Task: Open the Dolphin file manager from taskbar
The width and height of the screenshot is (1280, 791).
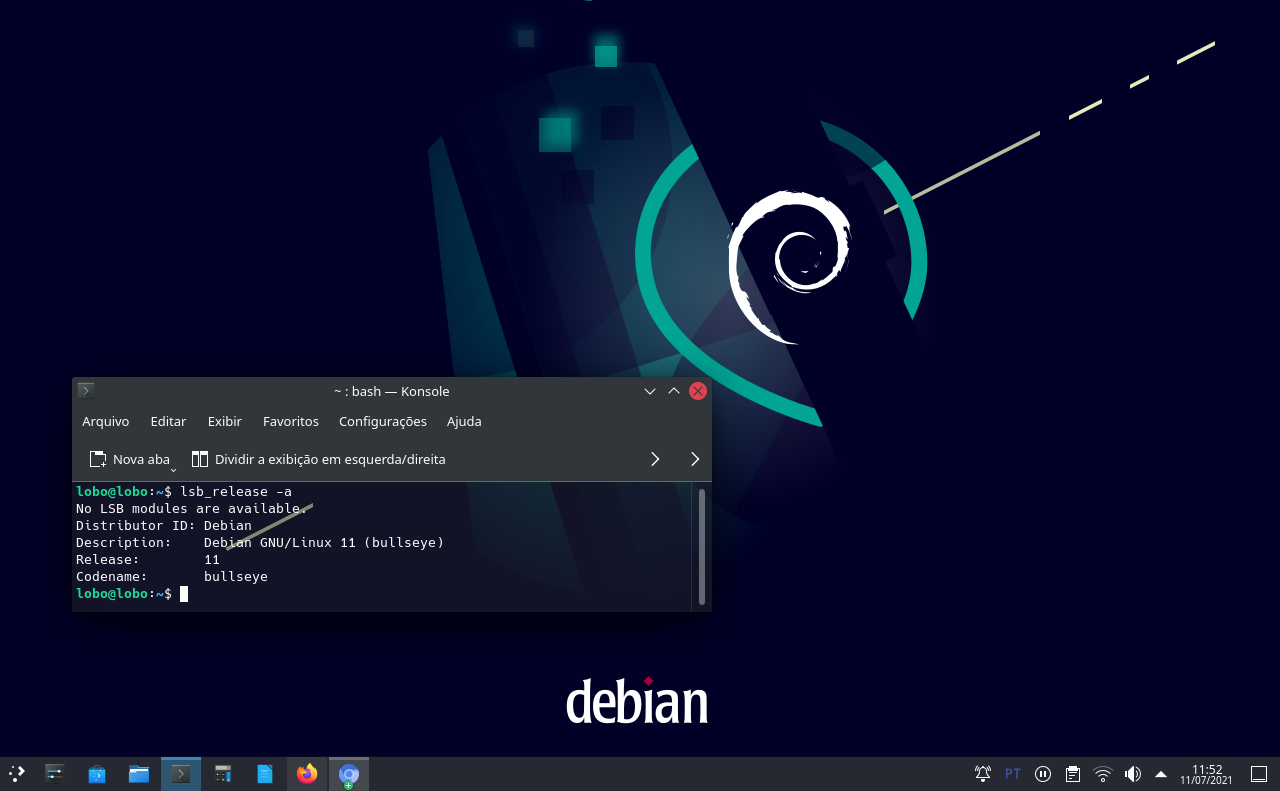Action: click(138, 773)
